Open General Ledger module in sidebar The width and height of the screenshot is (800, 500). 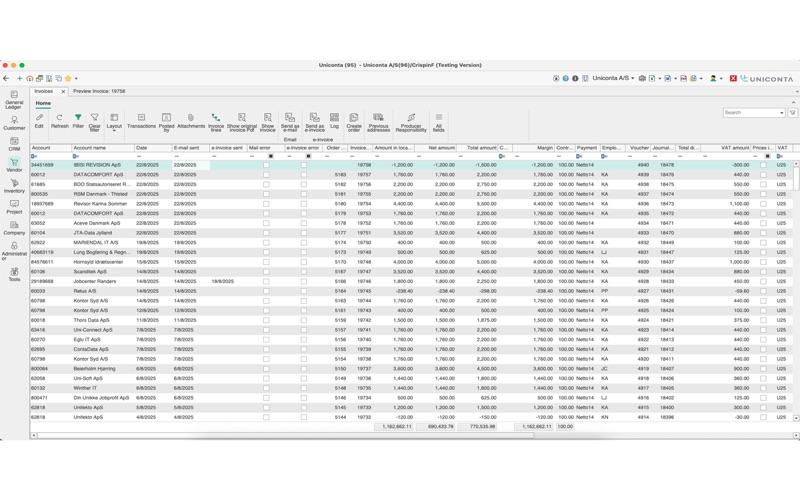[14, 100]
